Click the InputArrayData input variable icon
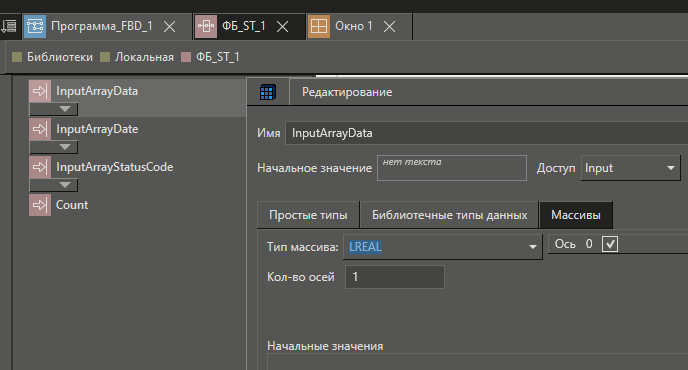 tap(40, 91)
